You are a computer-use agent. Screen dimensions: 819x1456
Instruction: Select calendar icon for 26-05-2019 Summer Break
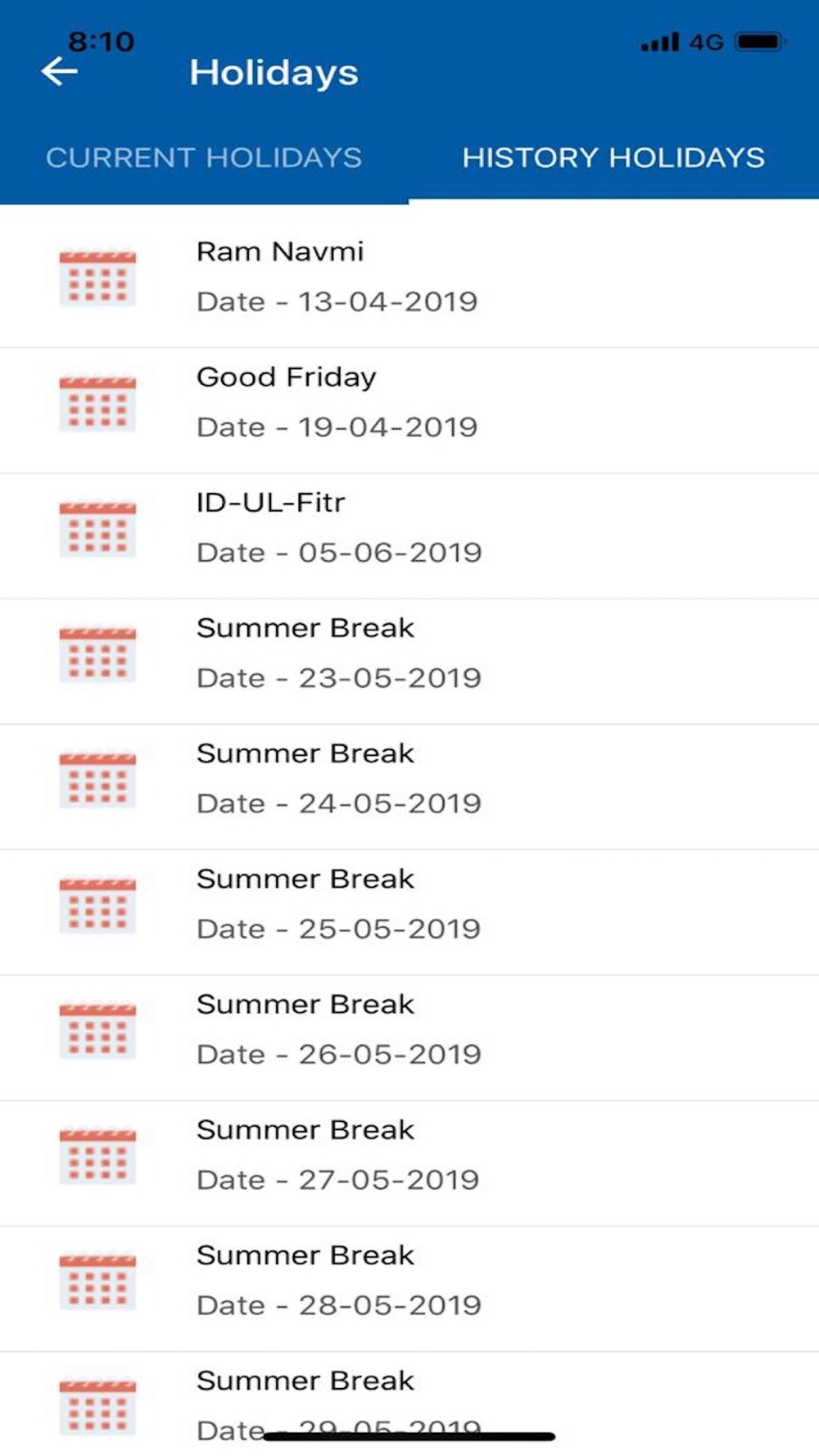(97, 1030)
